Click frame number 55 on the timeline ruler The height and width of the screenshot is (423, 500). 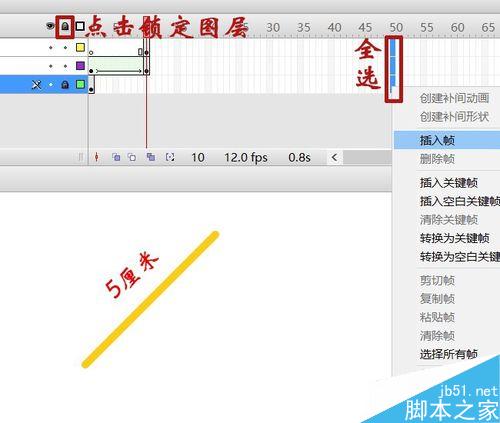click(427, 27)
